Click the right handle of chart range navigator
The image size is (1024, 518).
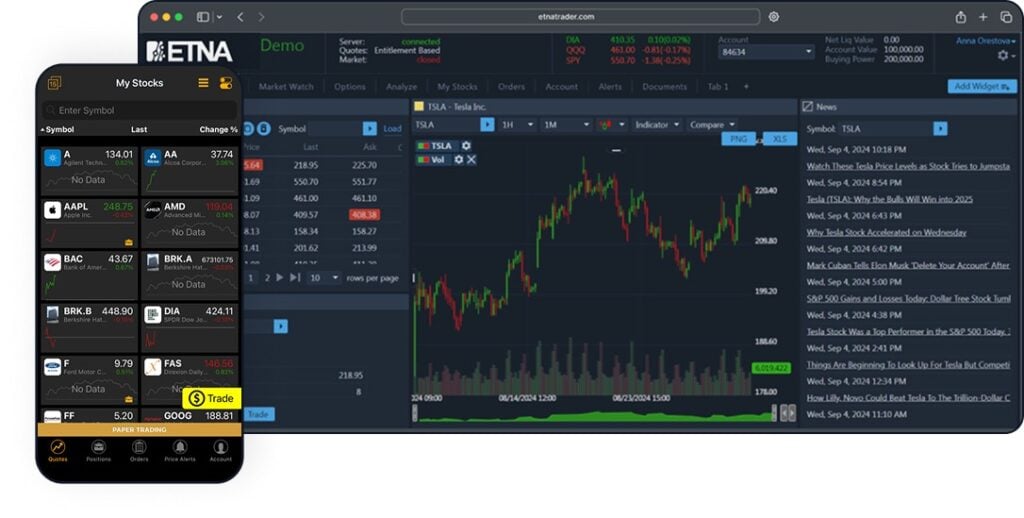pos(775,413)
